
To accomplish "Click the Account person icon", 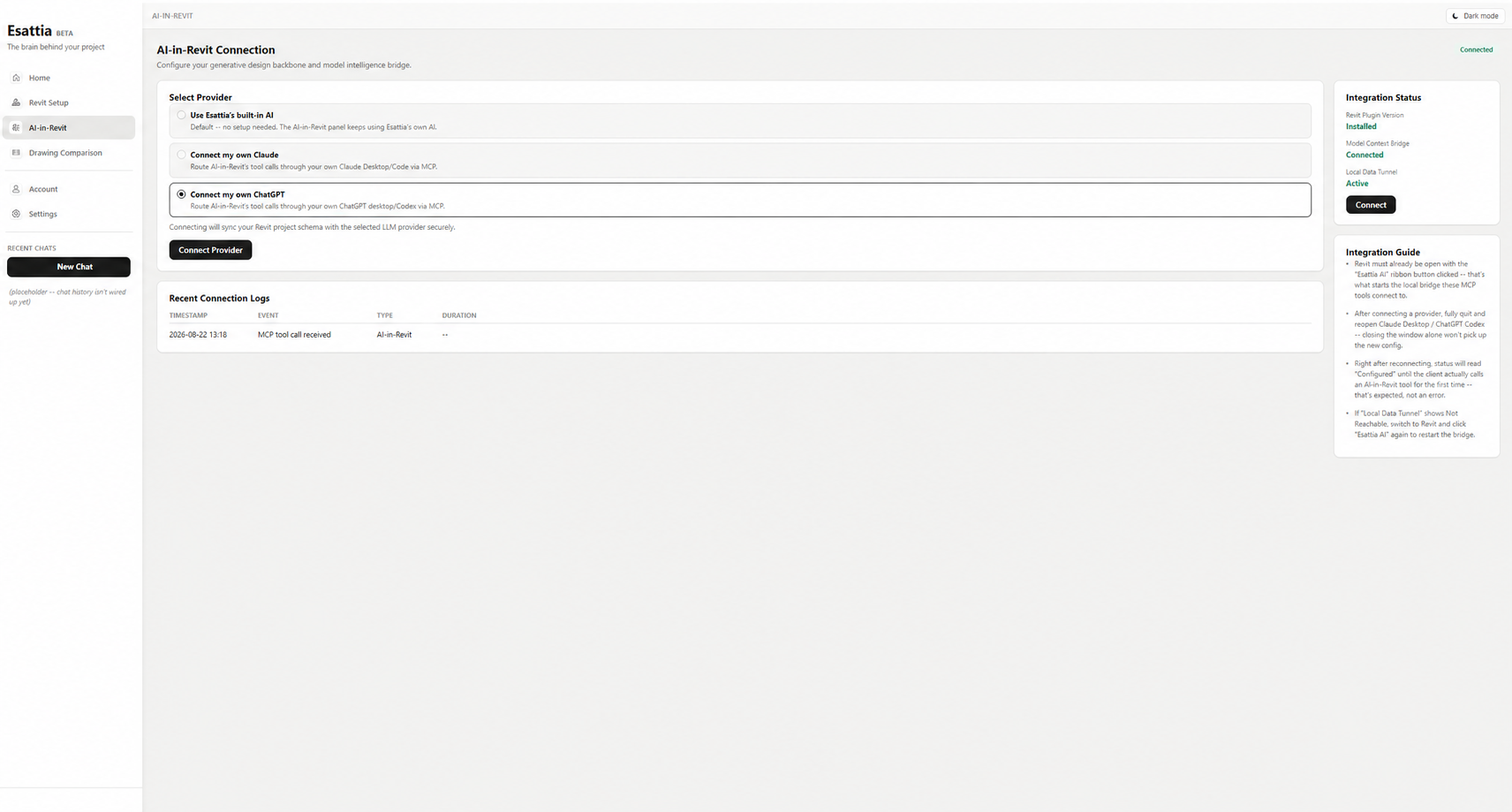I will click(x=16, y=189).
